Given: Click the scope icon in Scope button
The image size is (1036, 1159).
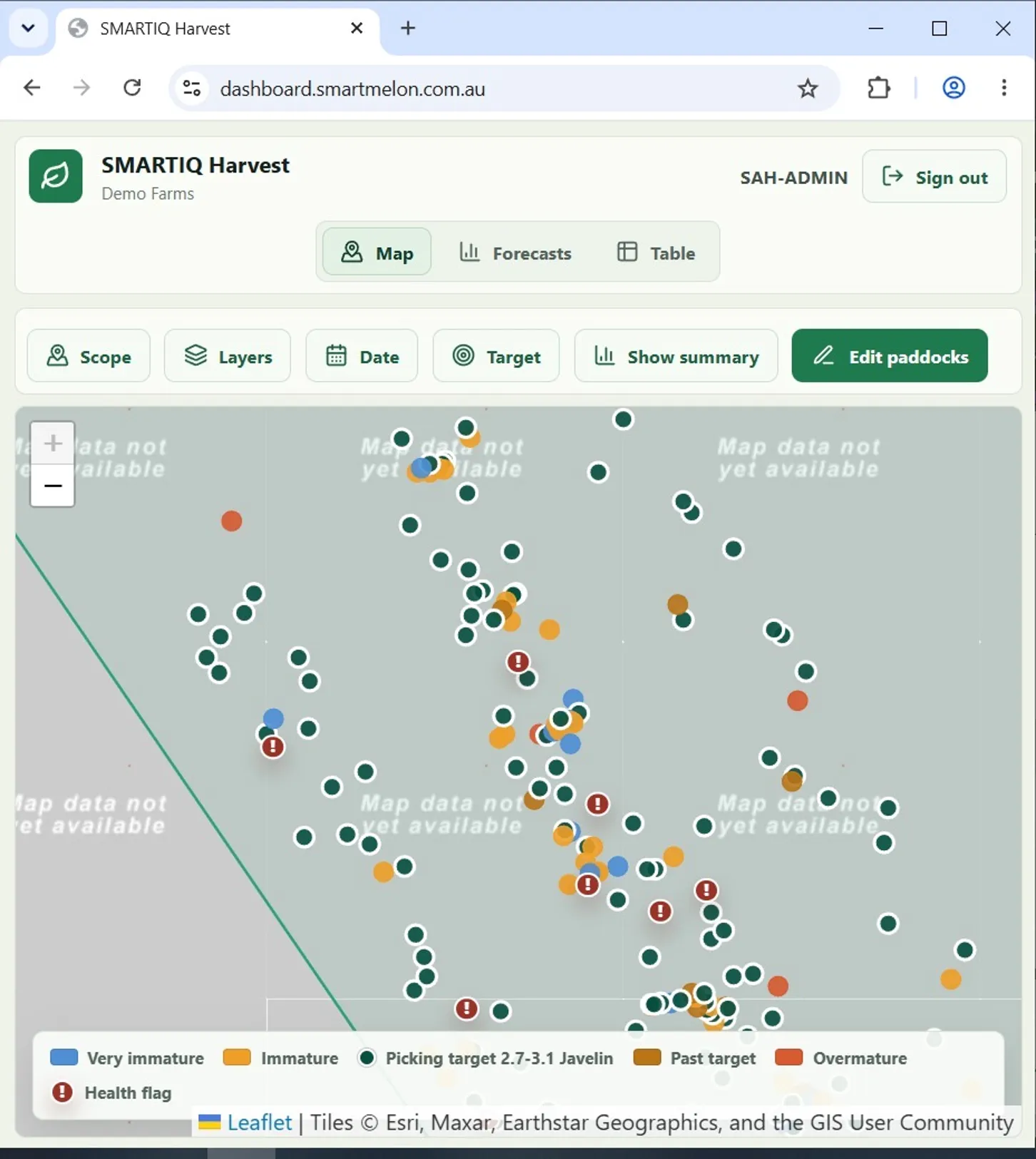Looking at the screenshot, I should point(57,355).
